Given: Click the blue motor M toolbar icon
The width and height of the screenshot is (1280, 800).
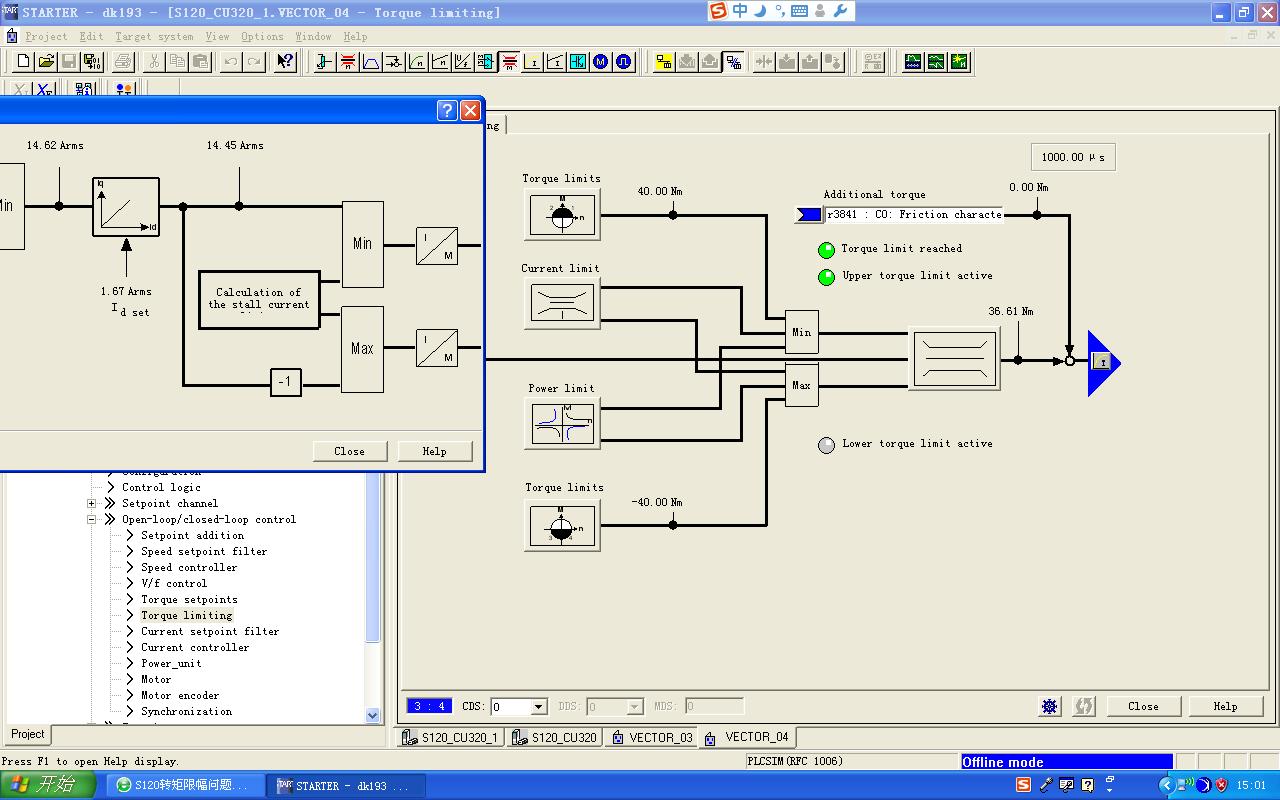Looking at the screenshot, I should [x=601, y=62].
